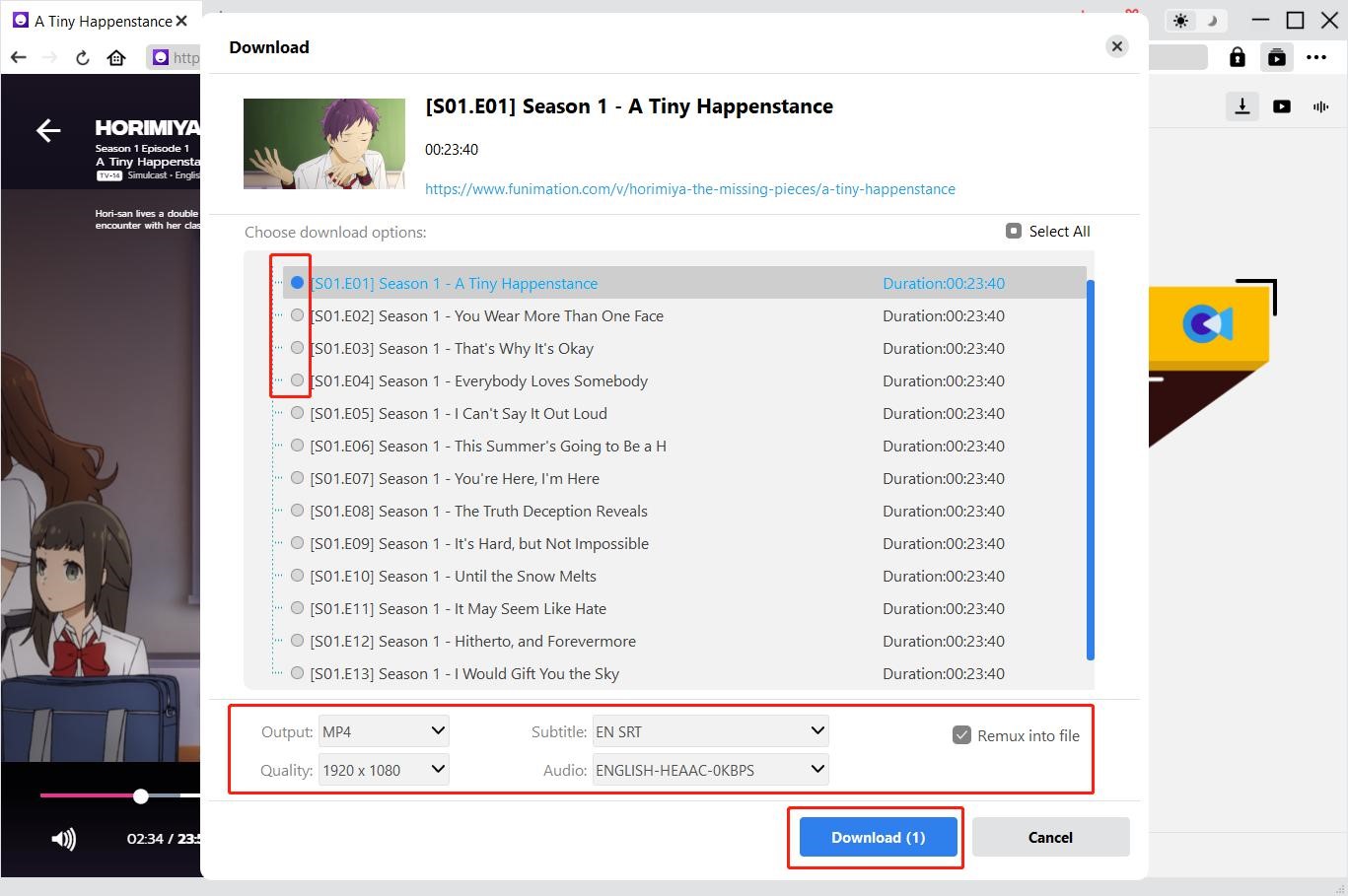Click the padlock icon in the toolbar
The height and width of the screenshot is (896, 1348).
tap(1237, 57)
